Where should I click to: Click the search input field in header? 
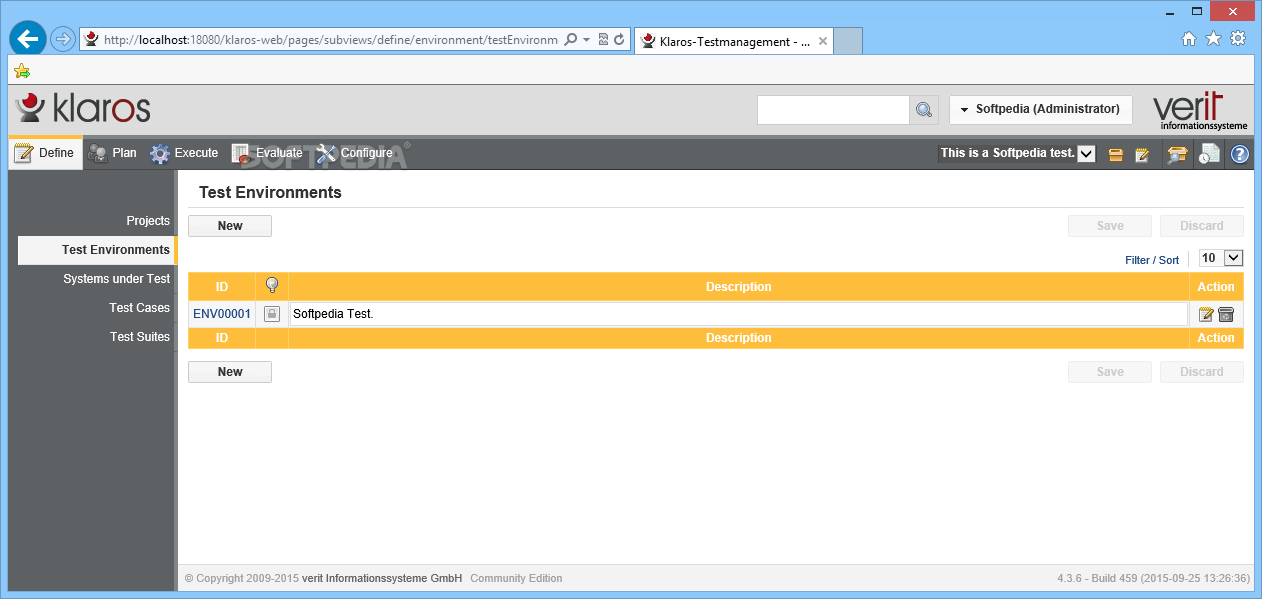(833, 110)
